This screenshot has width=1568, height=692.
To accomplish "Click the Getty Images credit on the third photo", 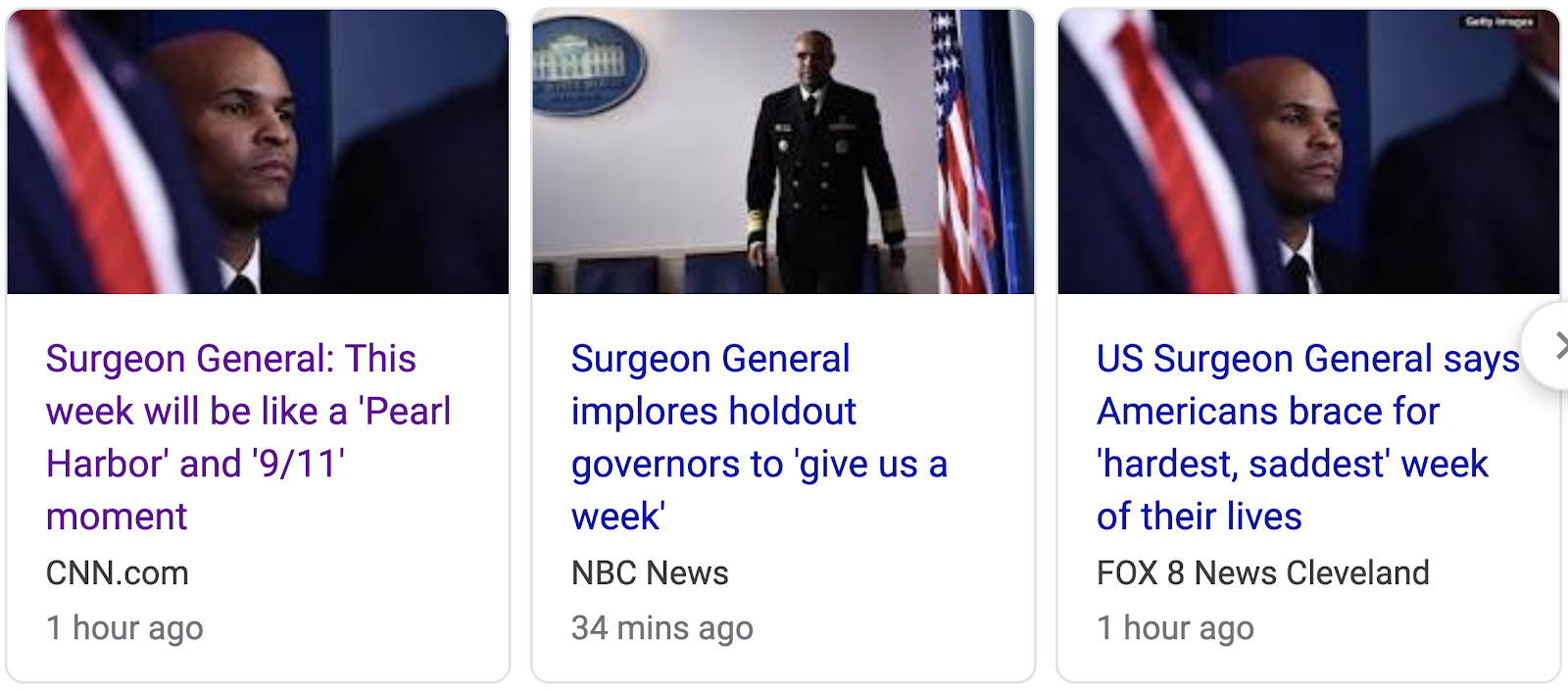I will coord(1499,22).
